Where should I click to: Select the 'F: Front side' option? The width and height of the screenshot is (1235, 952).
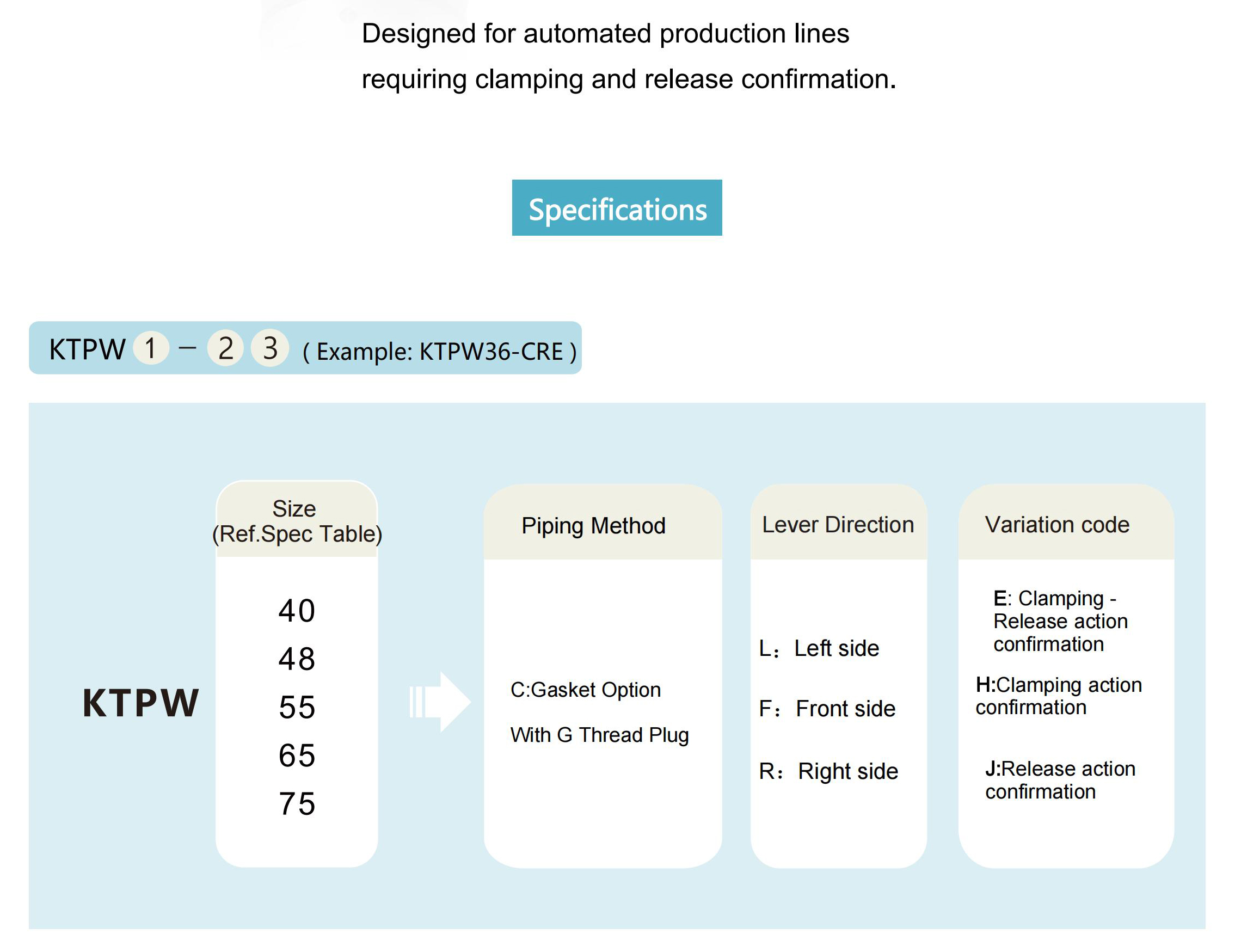(827, 709)
